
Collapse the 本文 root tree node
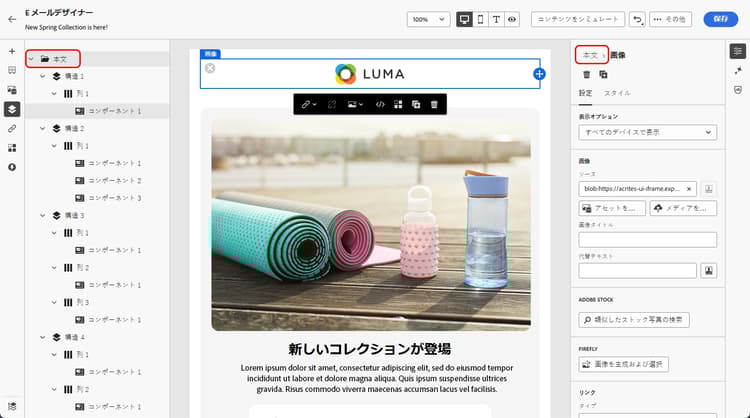click(x=32, y=59)
